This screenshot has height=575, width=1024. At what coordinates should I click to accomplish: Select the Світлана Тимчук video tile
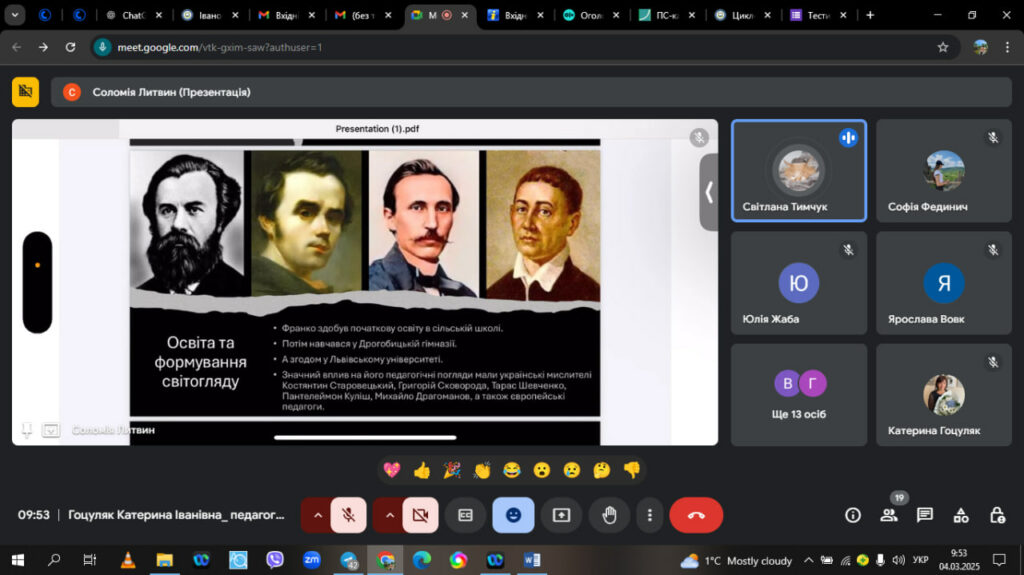tap(798, 171)
